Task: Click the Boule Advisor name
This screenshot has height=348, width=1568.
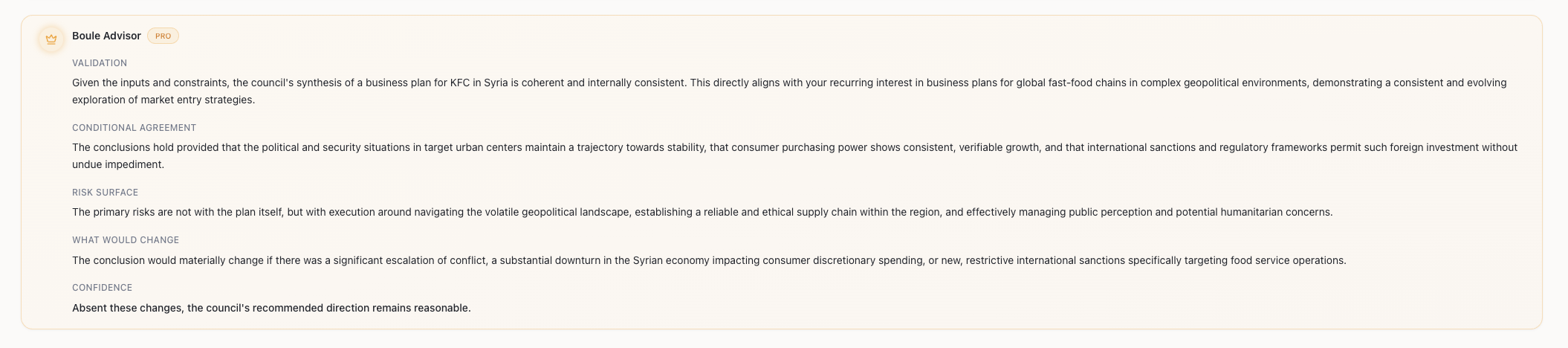Action: pyautogui.click(x=106, y=36)
